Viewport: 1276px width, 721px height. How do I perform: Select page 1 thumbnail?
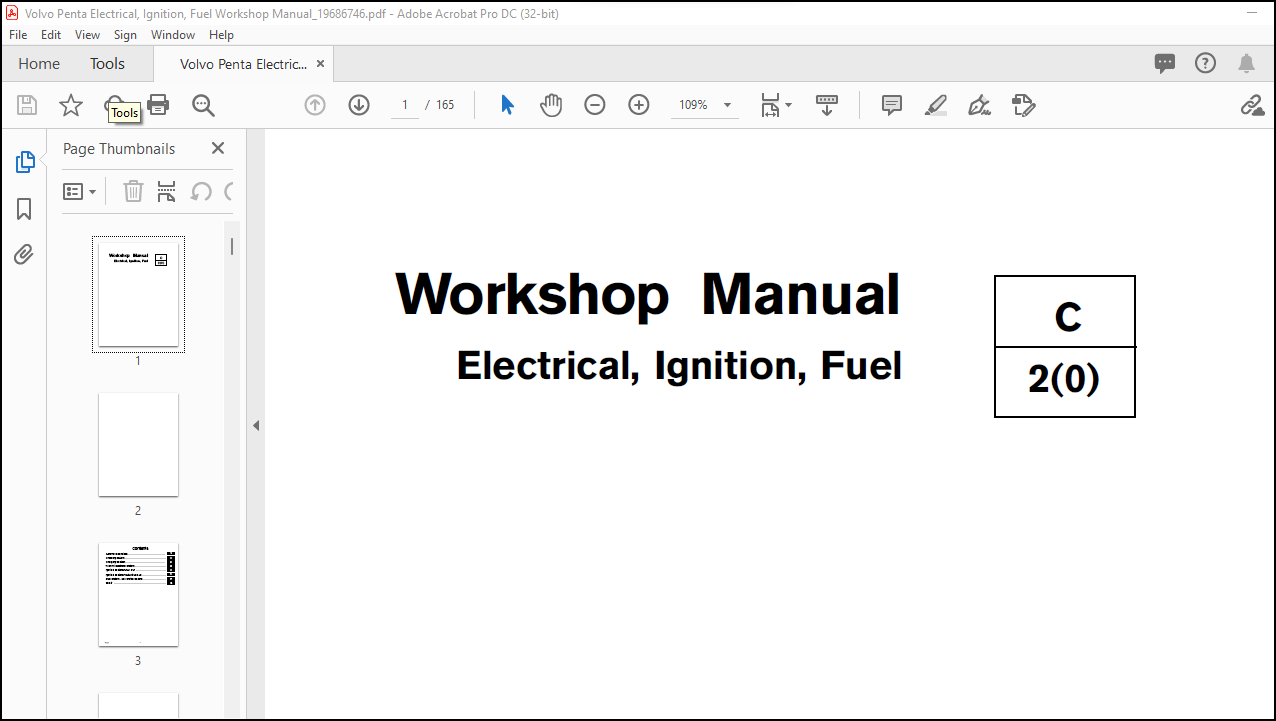tap(138, 294)
